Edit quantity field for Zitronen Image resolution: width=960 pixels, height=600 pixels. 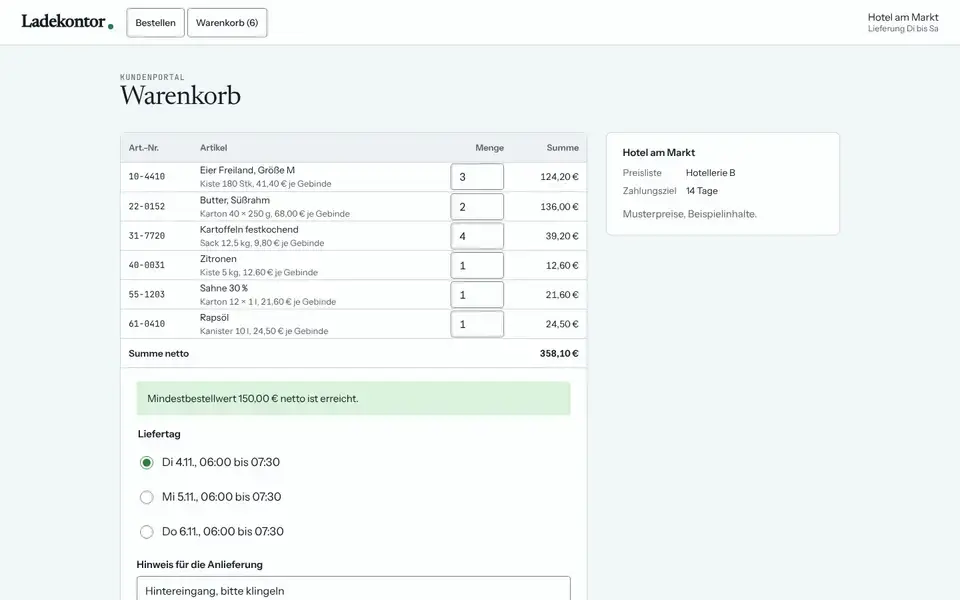[x=477, y=265]
